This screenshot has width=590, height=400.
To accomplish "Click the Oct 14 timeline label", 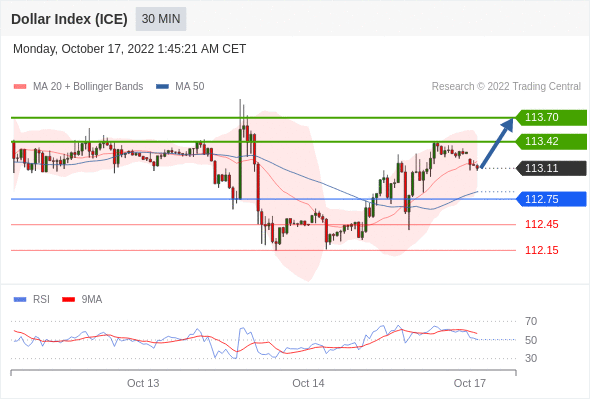I will pos(308,383).
